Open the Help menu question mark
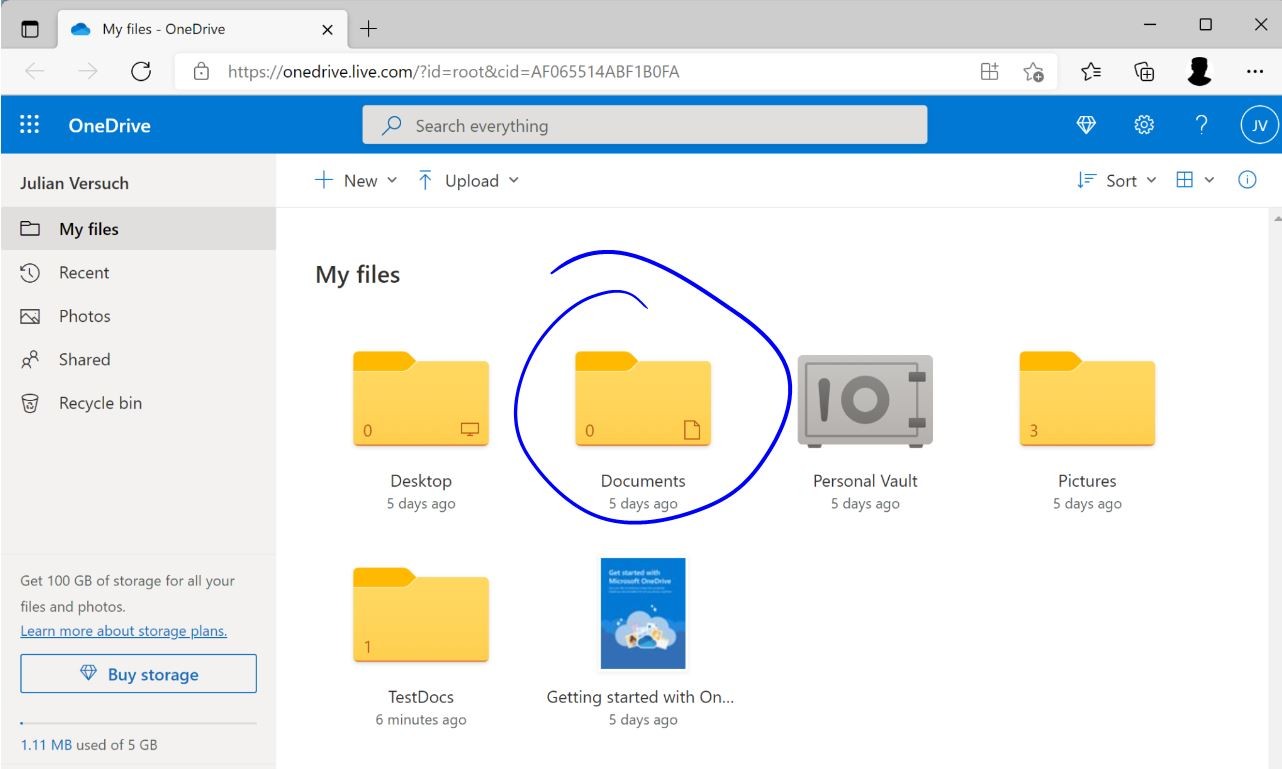This screenshot has width=1282, height=769. pyautogui.click(x=1201, y=124)
